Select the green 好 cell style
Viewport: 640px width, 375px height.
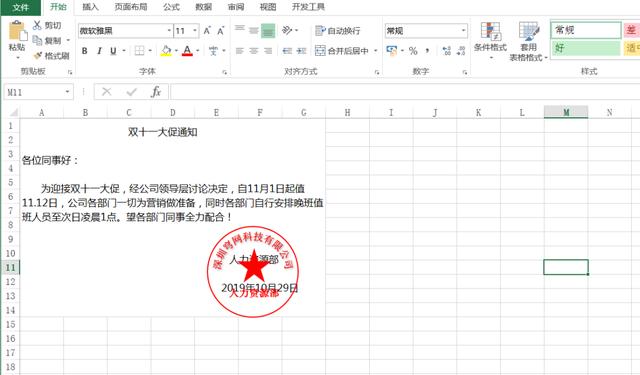coord(586,48)
